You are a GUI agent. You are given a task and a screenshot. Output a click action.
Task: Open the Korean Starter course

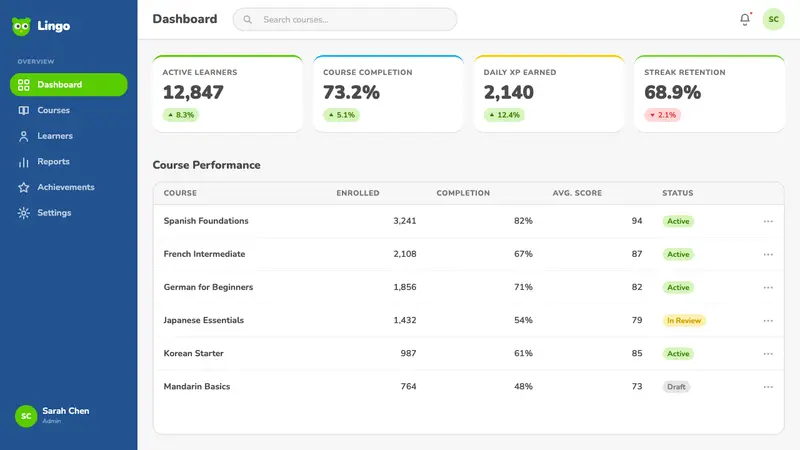coord(193,354)
